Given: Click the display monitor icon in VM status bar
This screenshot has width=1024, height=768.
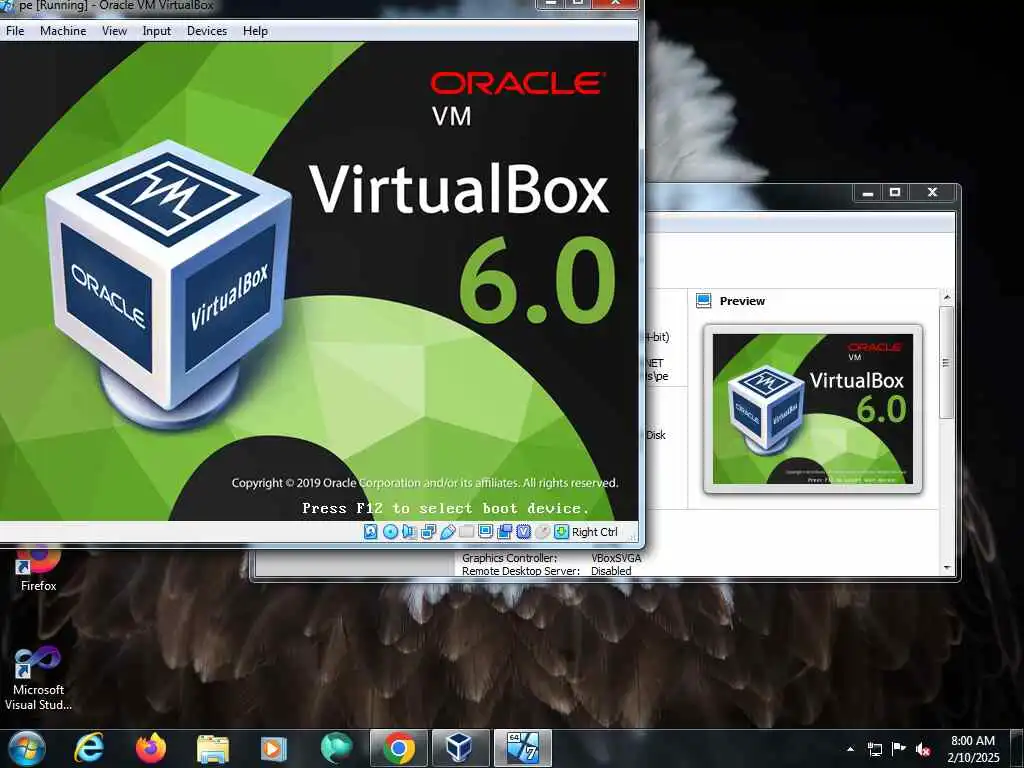Looking at the screenshot, I should (x=485, y=532).
